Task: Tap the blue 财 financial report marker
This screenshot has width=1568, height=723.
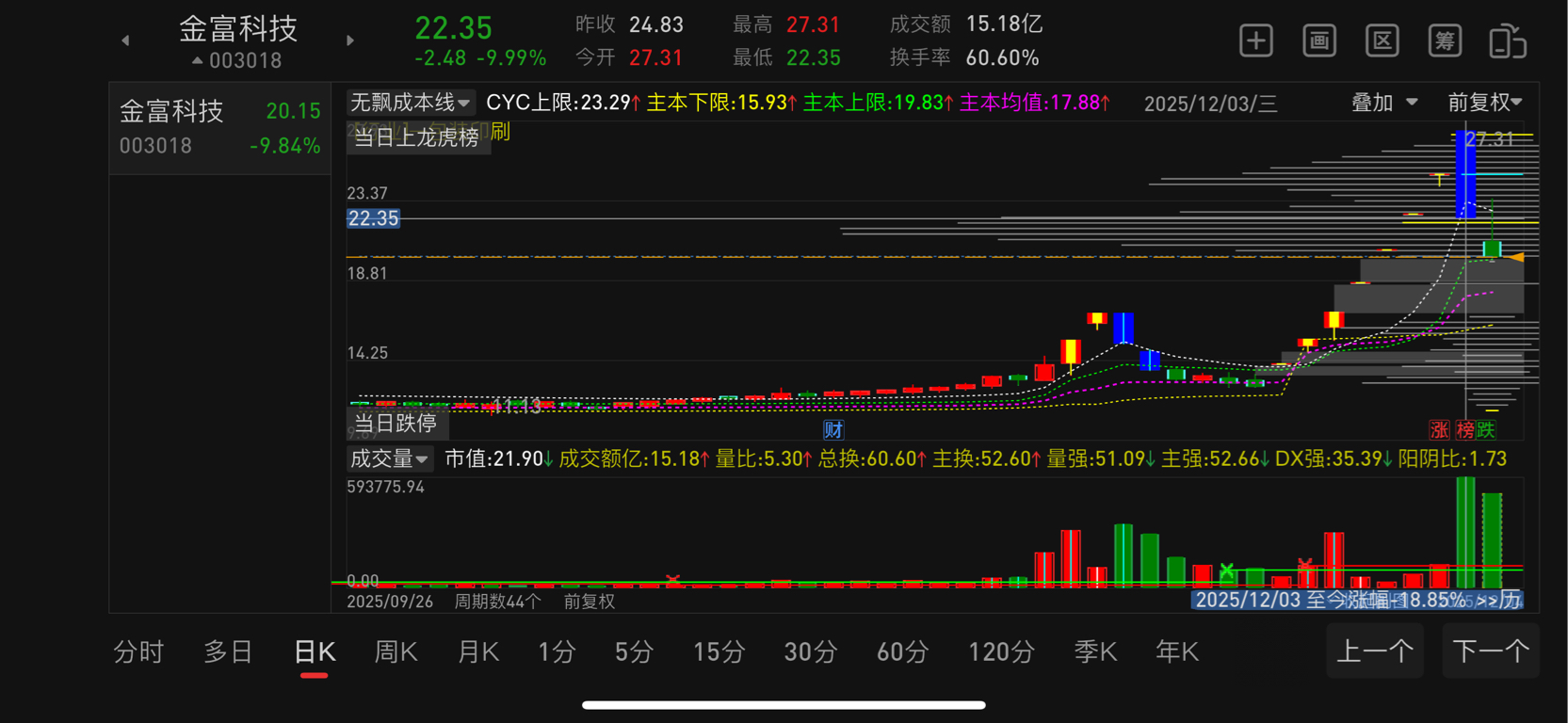Action: [x=833, y=430]
